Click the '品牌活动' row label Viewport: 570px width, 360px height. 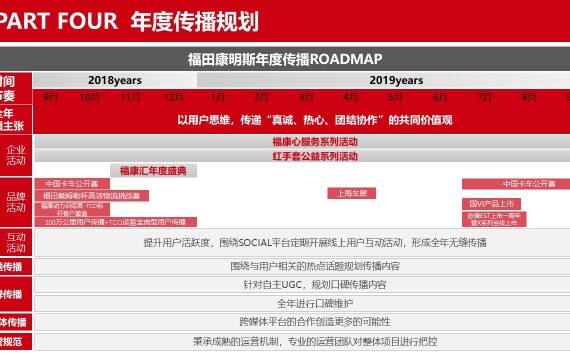pyautogui.click(x=16, y=202)
